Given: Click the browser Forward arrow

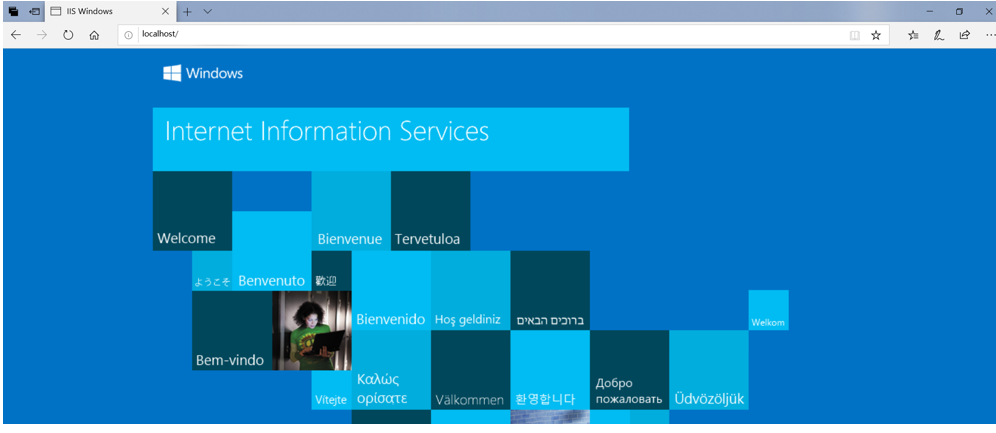Looking at the screenshot, I should pos(42,36).
